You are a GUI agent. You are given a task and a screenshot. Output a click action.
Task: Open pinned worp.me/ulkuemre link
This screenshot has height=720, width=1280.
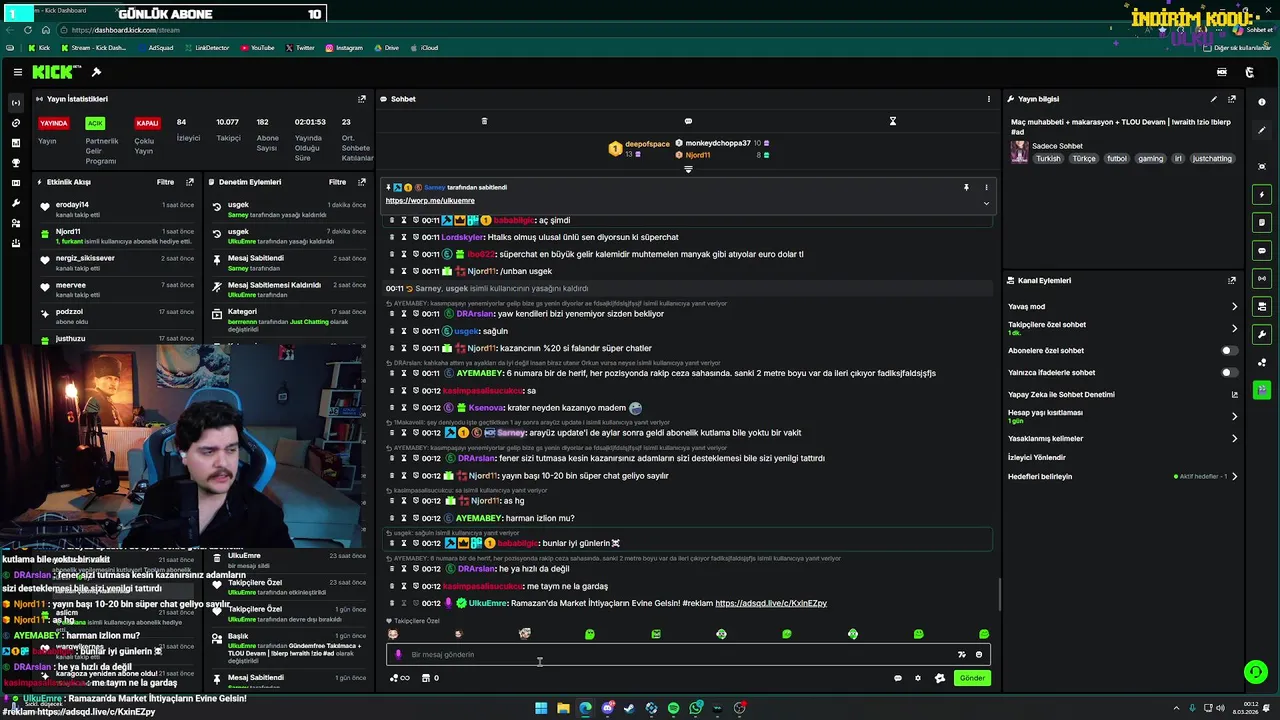click(430, 201)
